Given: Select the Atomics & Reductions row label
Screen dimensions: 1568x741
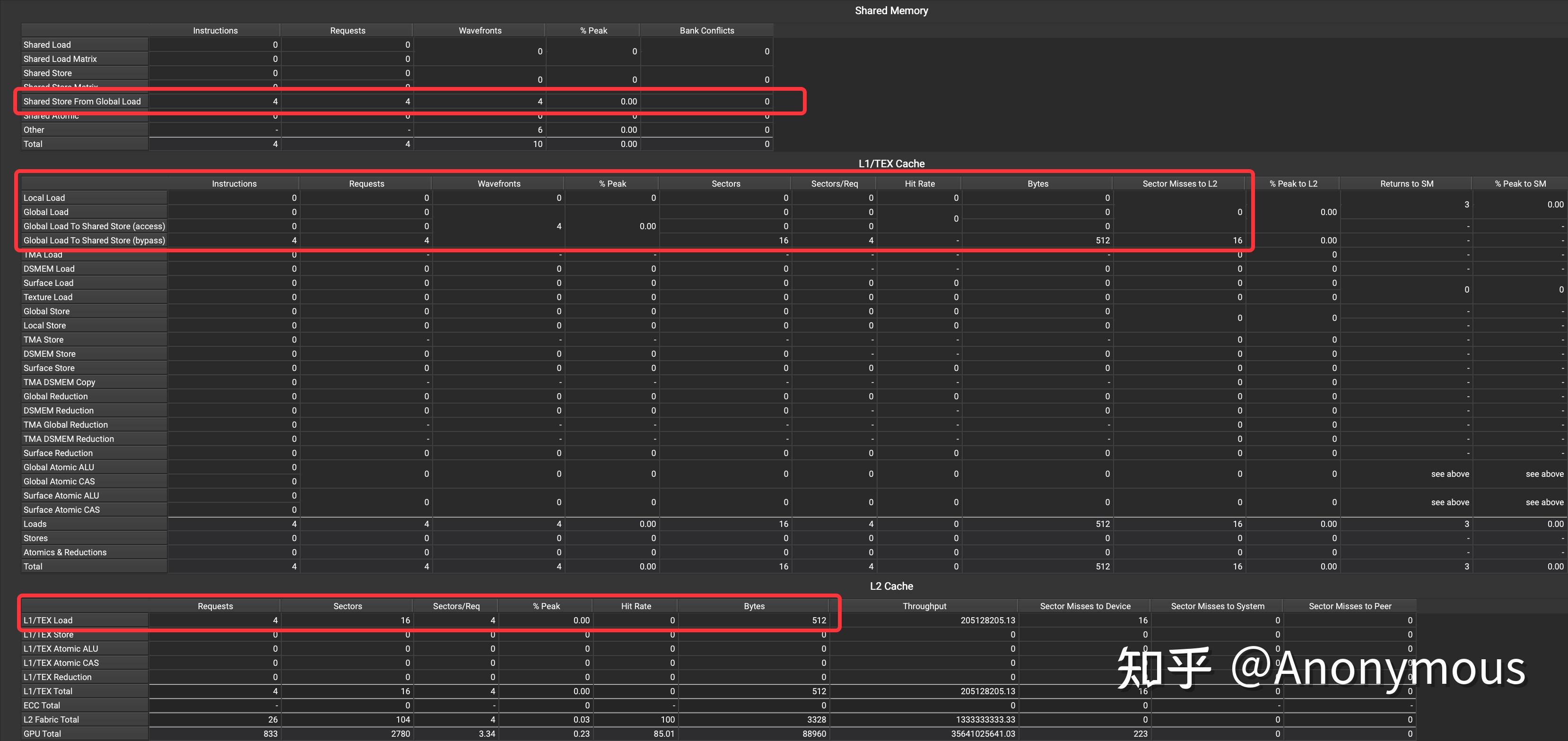Looking at the screenshot, I should tap(65, 552).
